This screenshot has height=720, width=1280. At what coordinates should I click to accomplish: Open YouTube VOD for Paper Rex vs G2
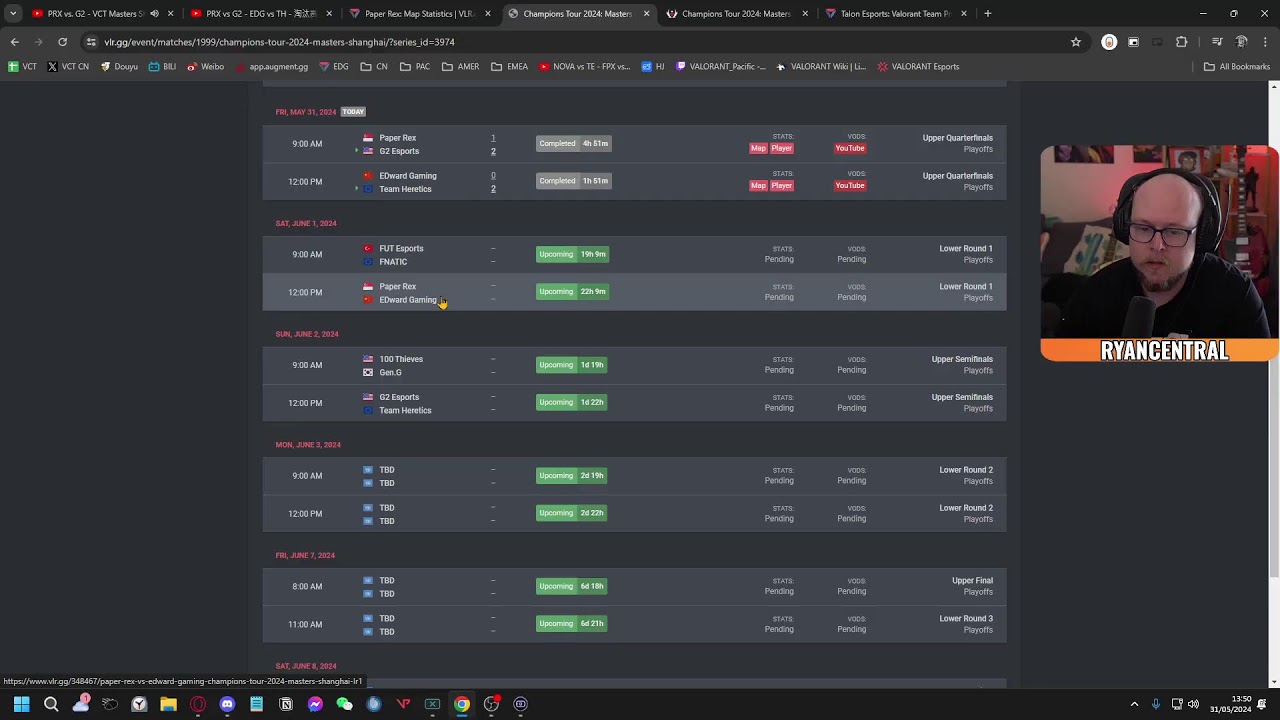tap(850, 148)
